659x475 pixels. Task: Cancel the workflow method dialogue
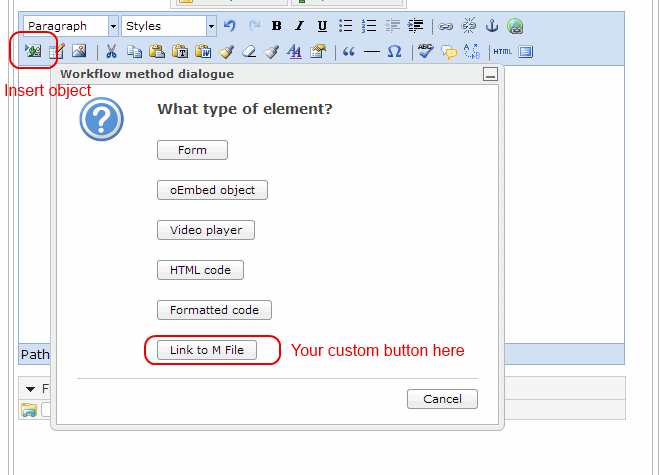click(442, 399)
